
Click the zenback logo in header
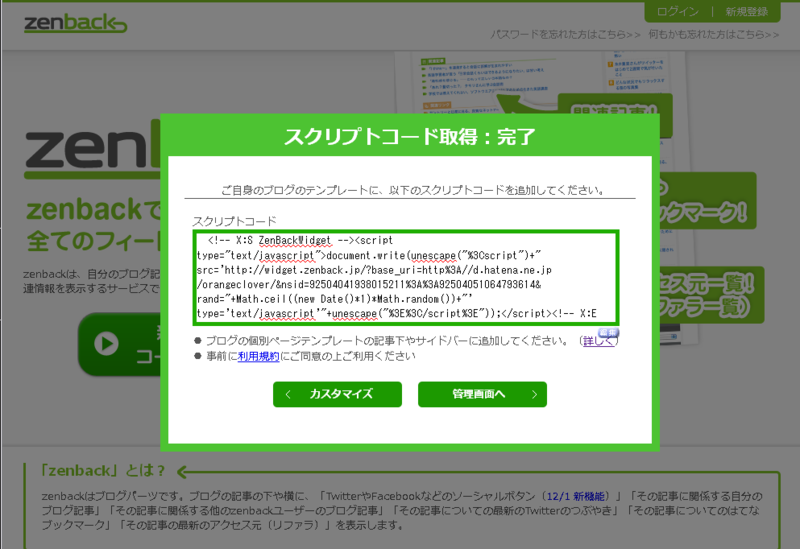[76, 23]
